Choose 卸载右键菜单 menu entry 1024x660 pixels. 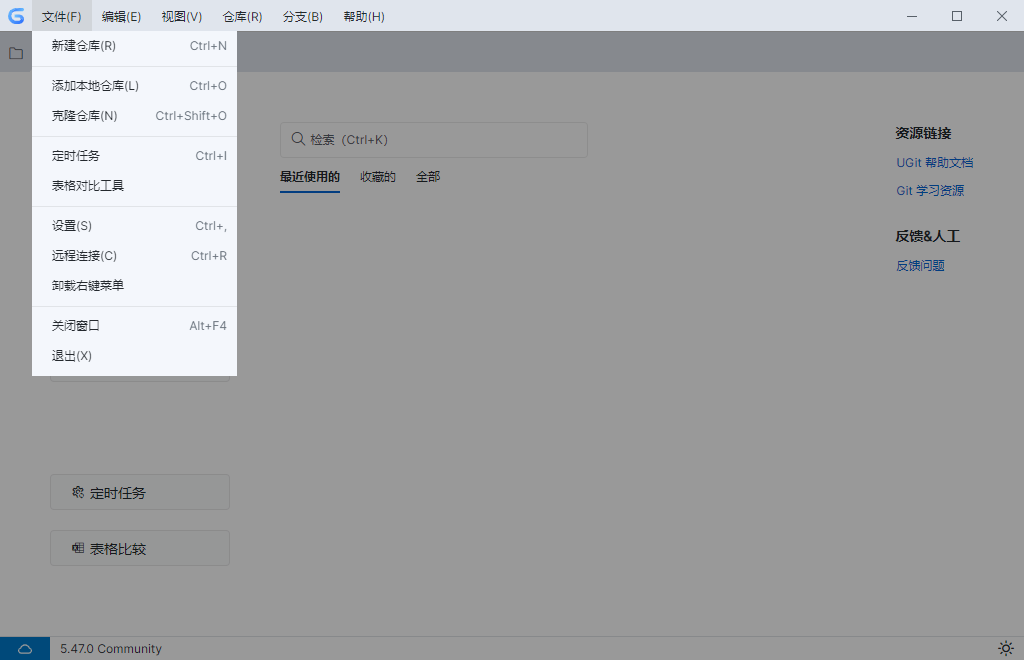coord(135,285)
